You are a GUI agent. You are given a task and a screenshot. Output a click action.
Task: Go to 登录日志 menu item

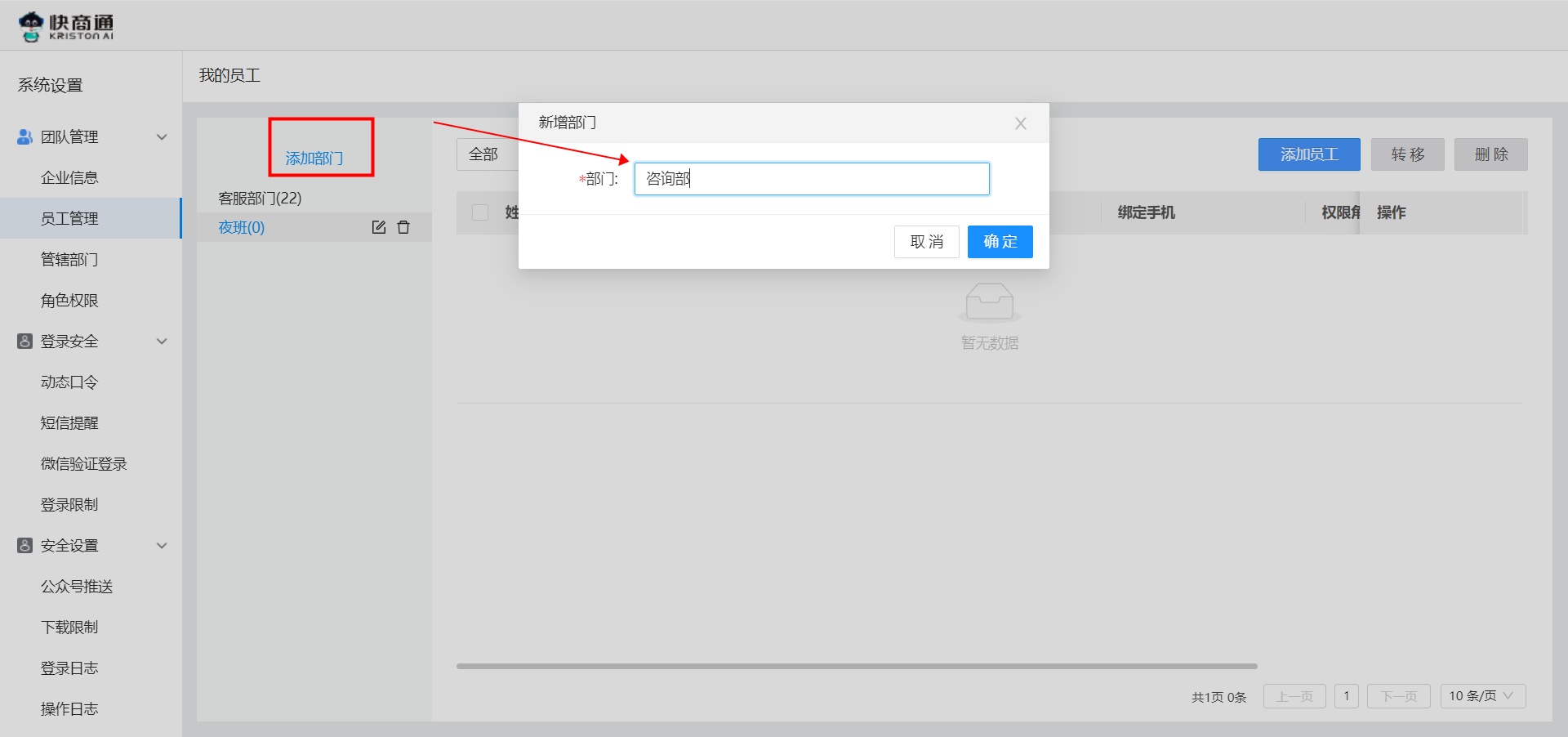point(69,668)
